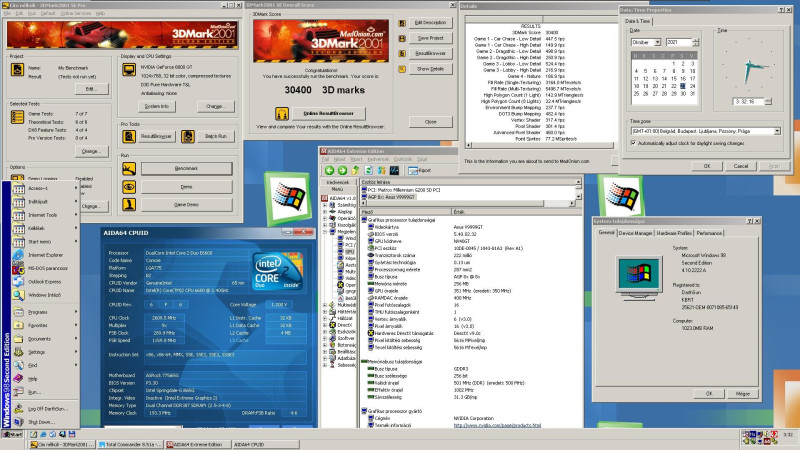Expand the Programs submenu in Start menu
The image size is (800, 450).
pos(45,312)
